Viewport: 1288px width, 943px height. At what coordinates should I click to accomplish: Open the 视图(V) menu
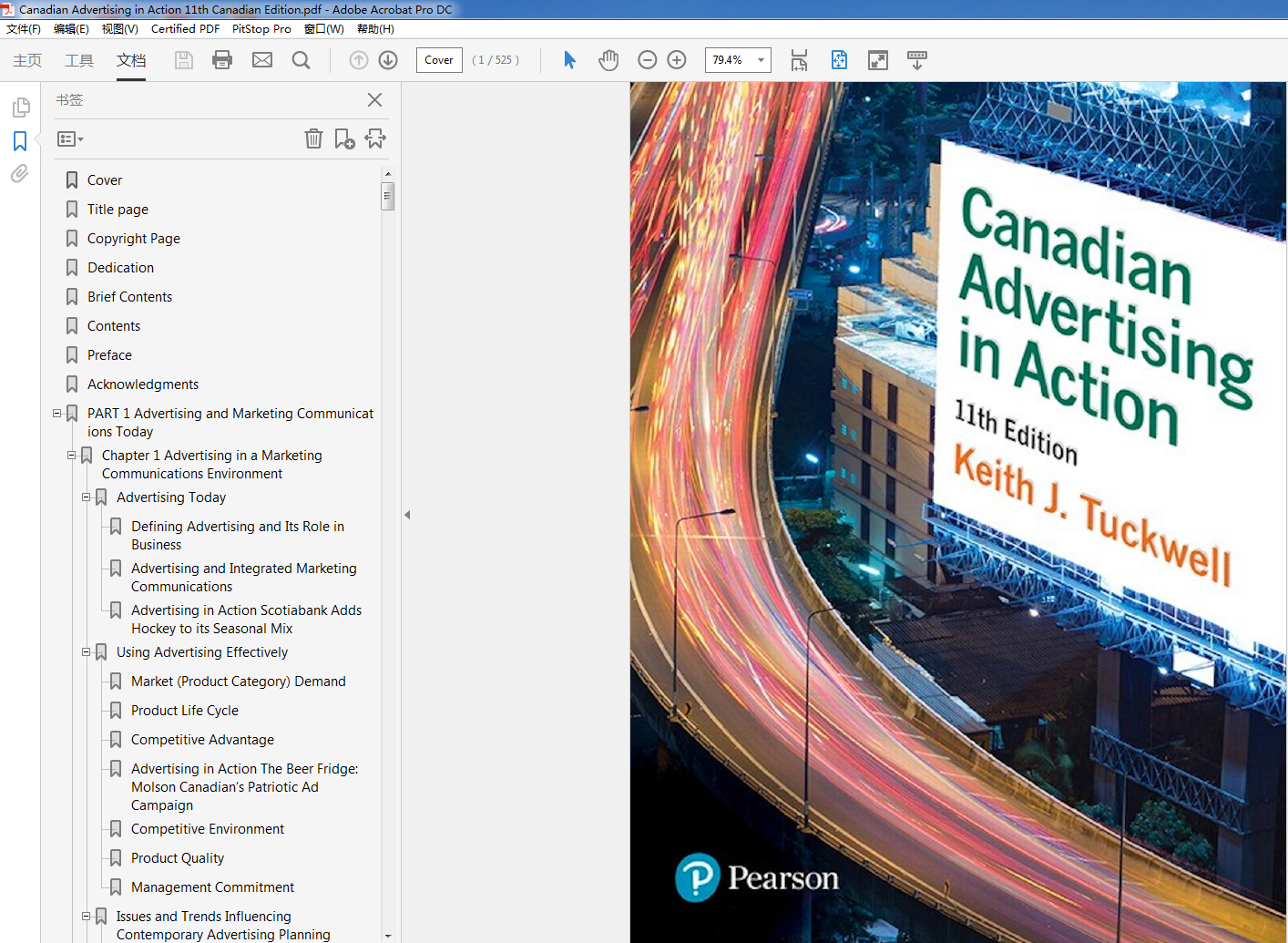(119, 29)
